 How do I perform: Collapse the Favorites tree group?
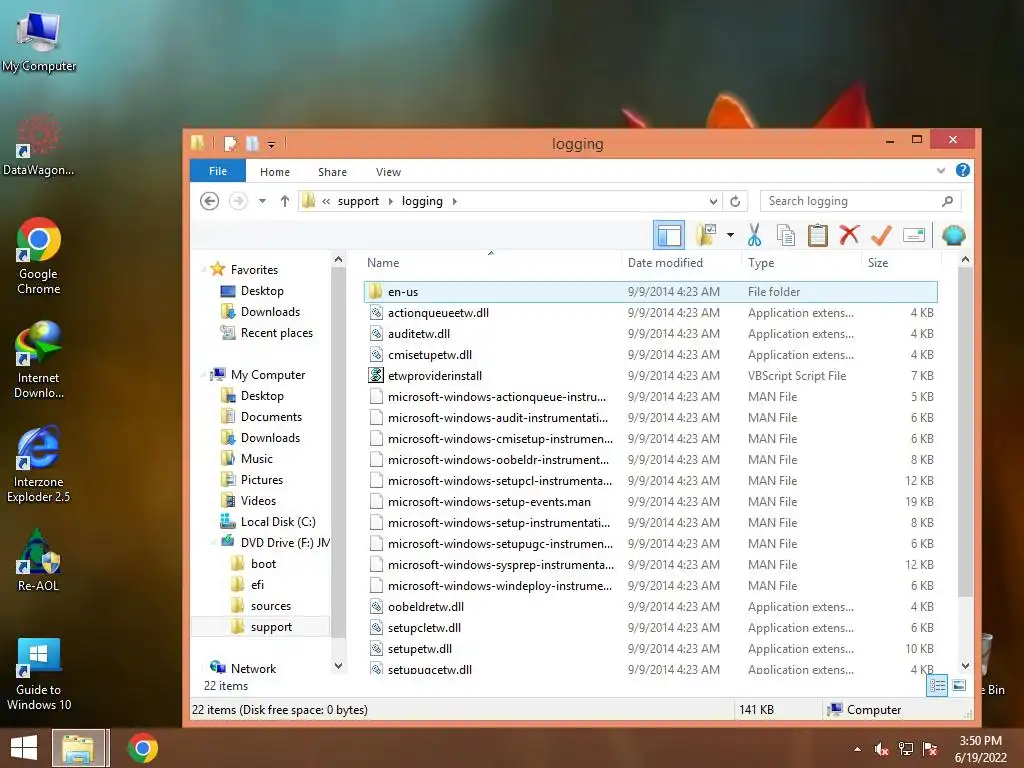click(204, 270)
